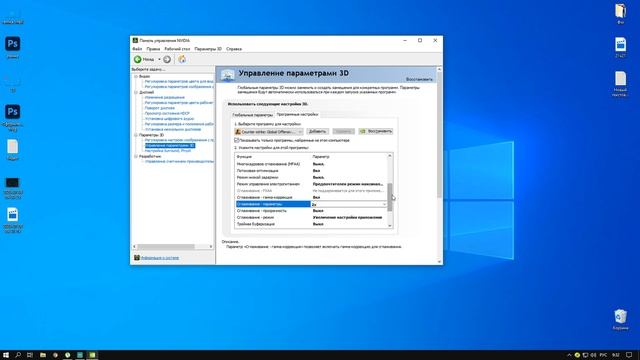Click the Восстановить link in the page header
Image resolution: width=640 pixels, height=360 pixels.
point(419,79)
